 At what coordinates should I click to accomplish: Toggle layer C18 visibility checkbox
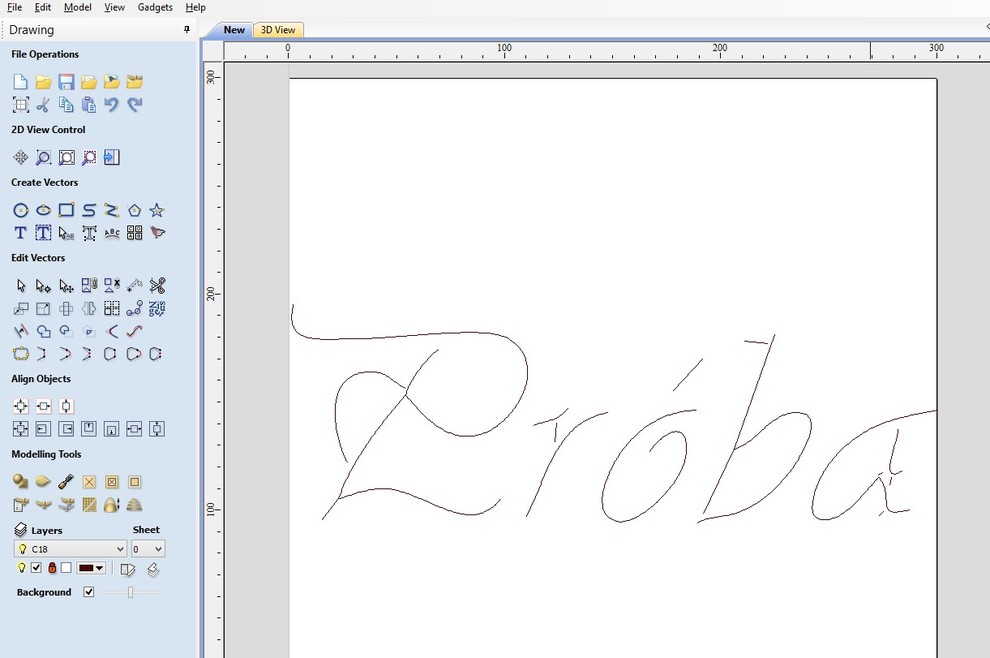(37, 568)
